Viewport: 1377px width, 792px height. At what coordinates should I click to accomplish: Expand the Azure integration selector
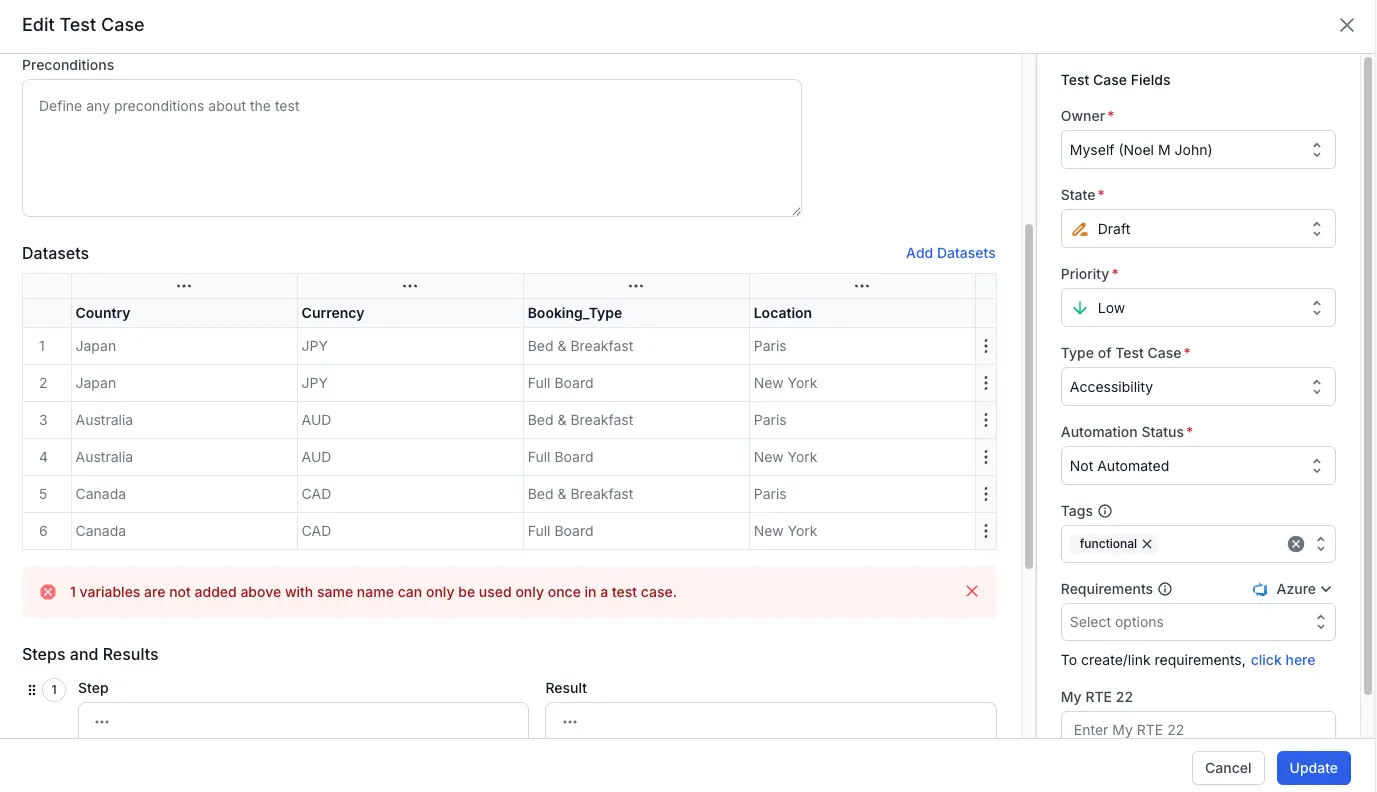[1293, 589]
